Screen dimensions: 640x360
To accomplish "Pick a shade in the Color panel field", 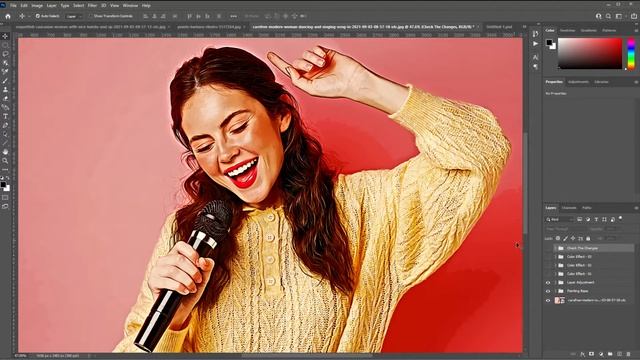I will click(x=590, y=53).
